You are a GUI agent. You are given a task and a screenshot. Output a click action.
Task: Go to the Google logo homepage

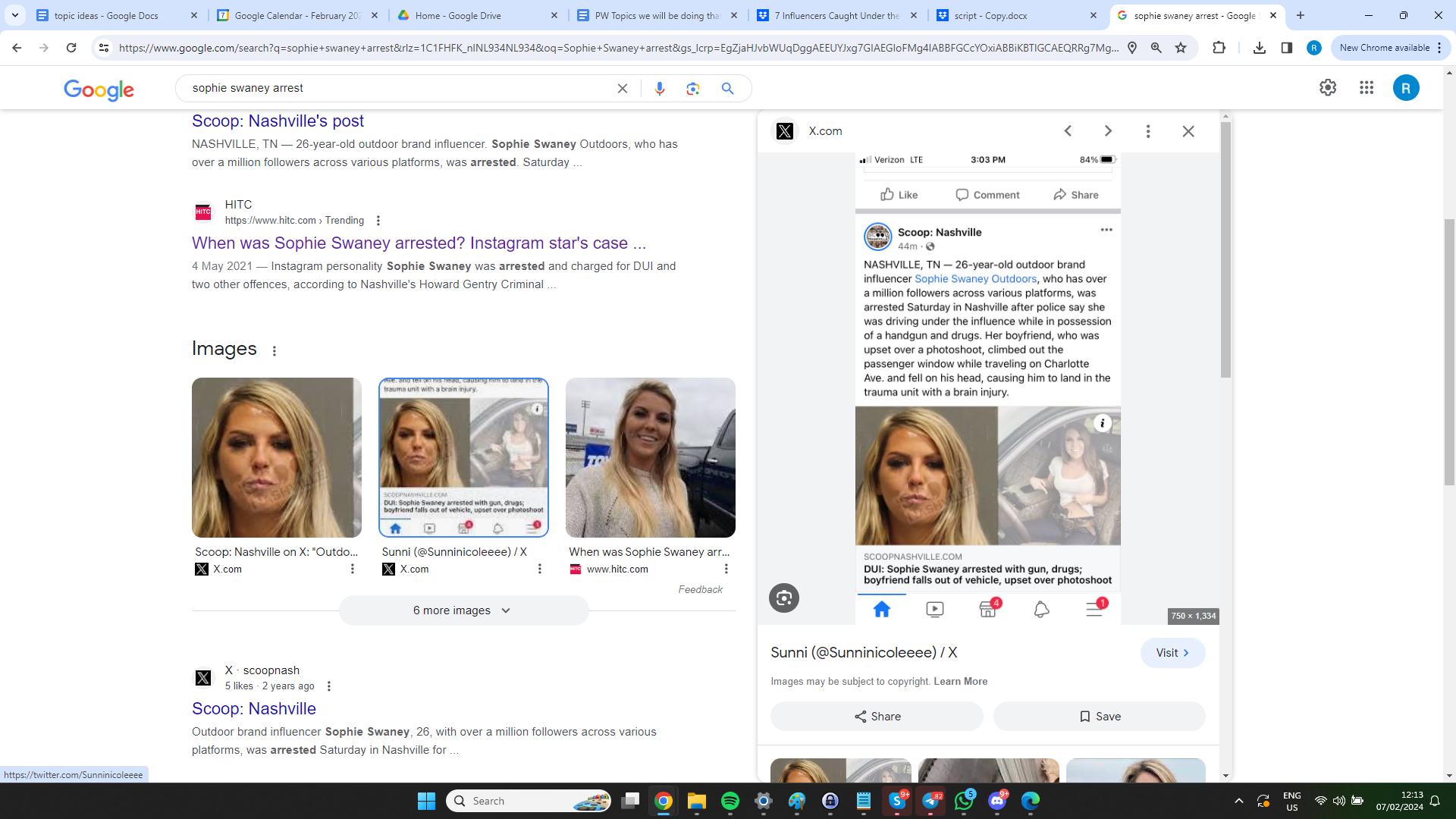(x=99, y=90)
